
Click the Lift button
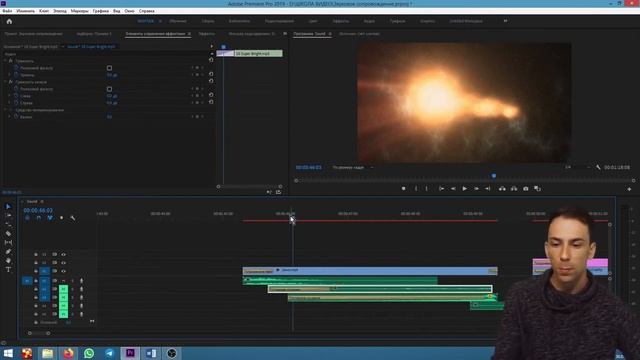tap(502, 189)
